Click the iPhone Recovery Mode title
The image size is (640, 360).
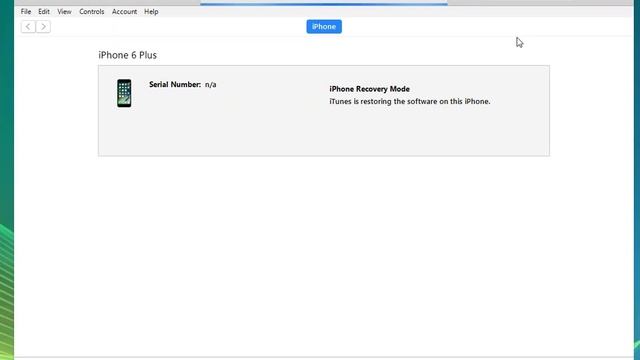tap(369, 89)
